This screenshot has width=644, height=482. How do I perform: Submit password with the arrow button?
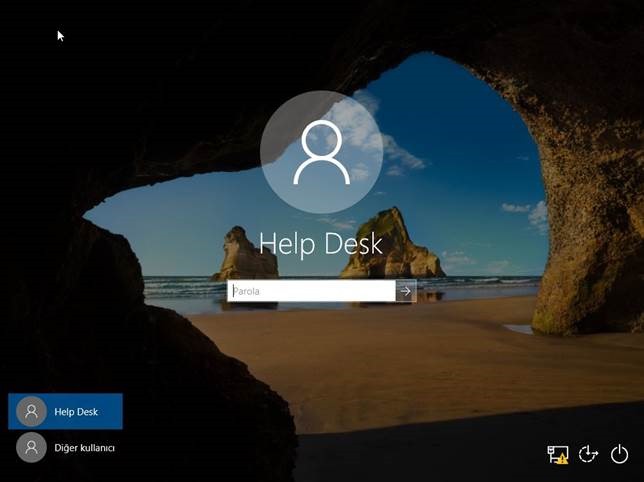point(406,291)
